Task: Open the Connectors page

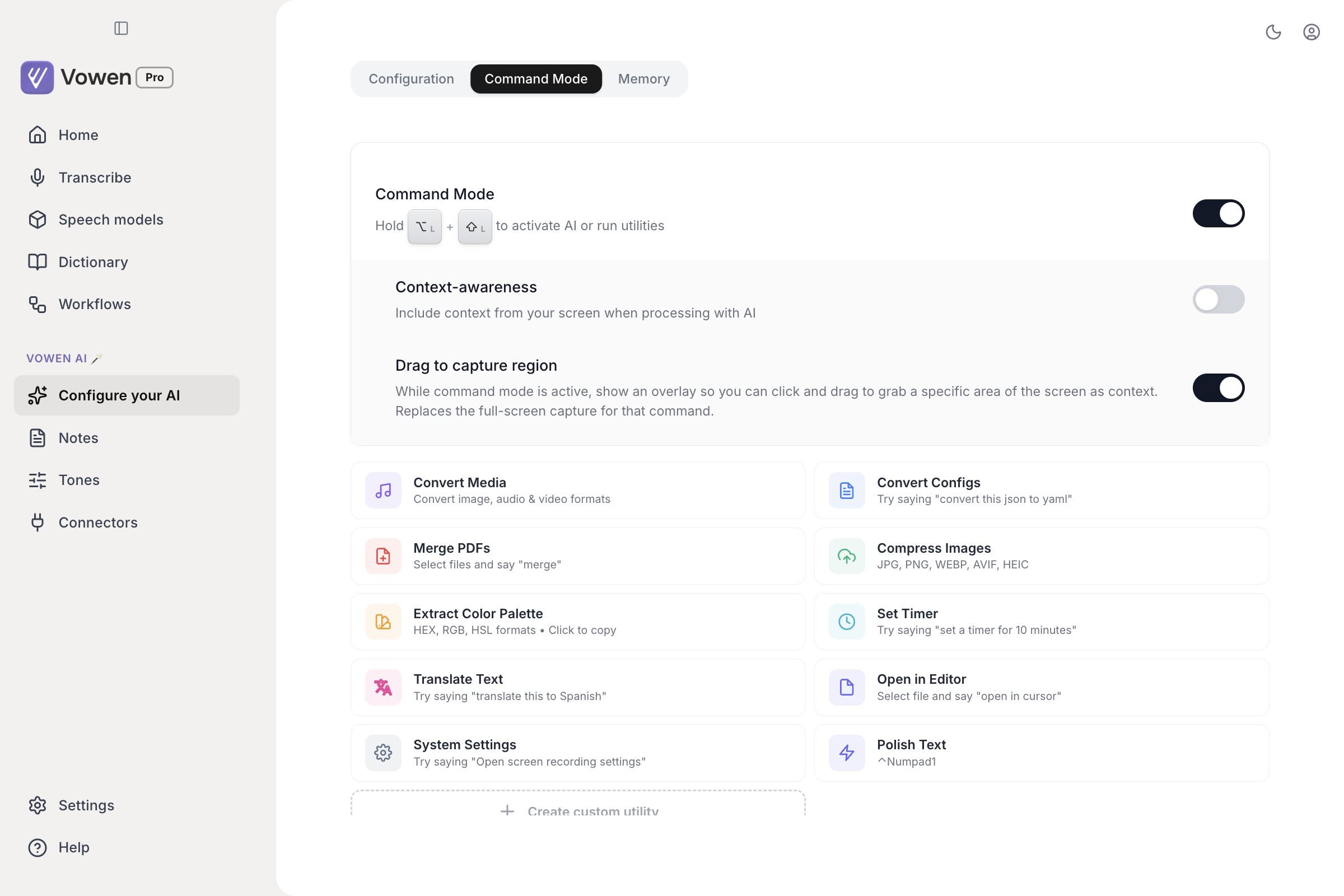Action: [x=127, y=522]
